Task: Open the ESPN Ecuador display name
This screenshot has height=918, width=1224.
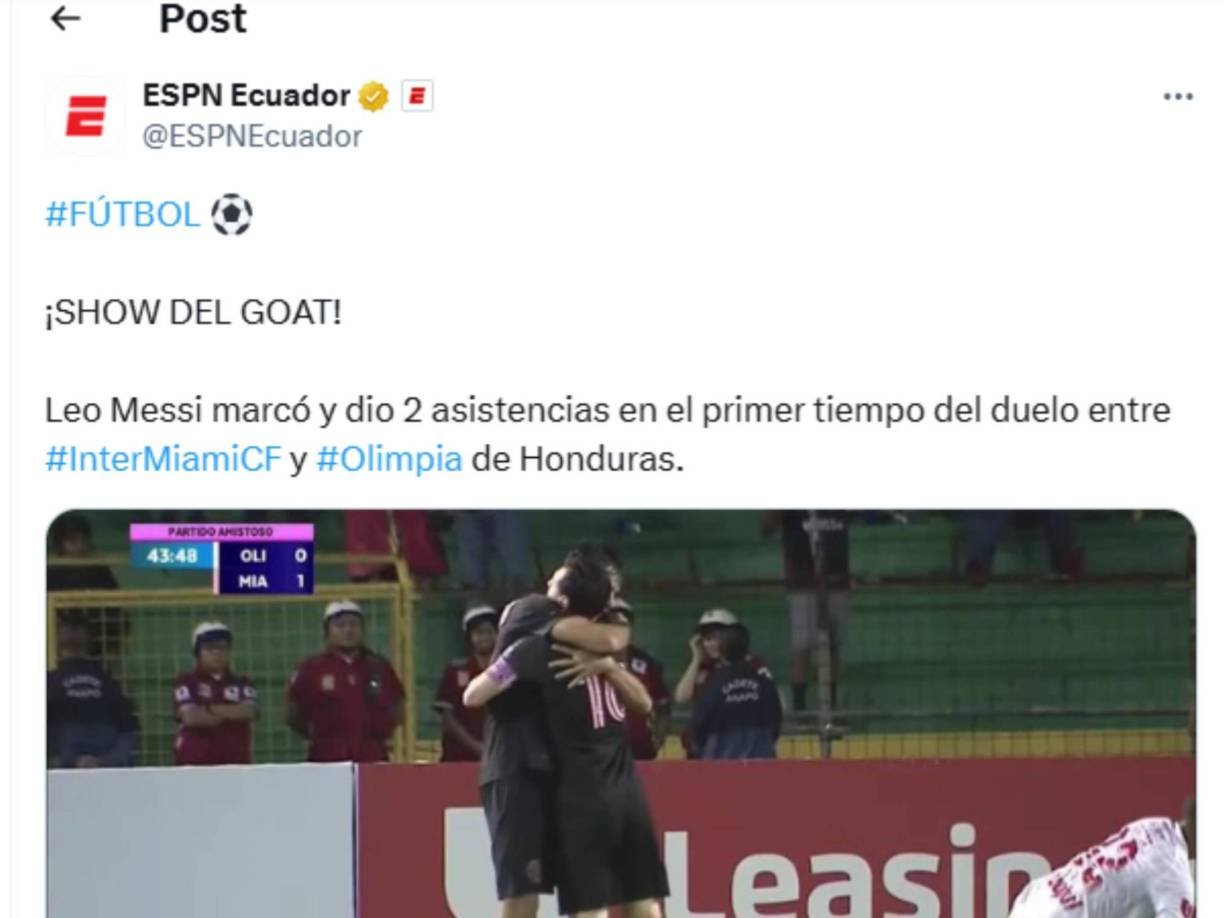Action: (x=246, y=96)
